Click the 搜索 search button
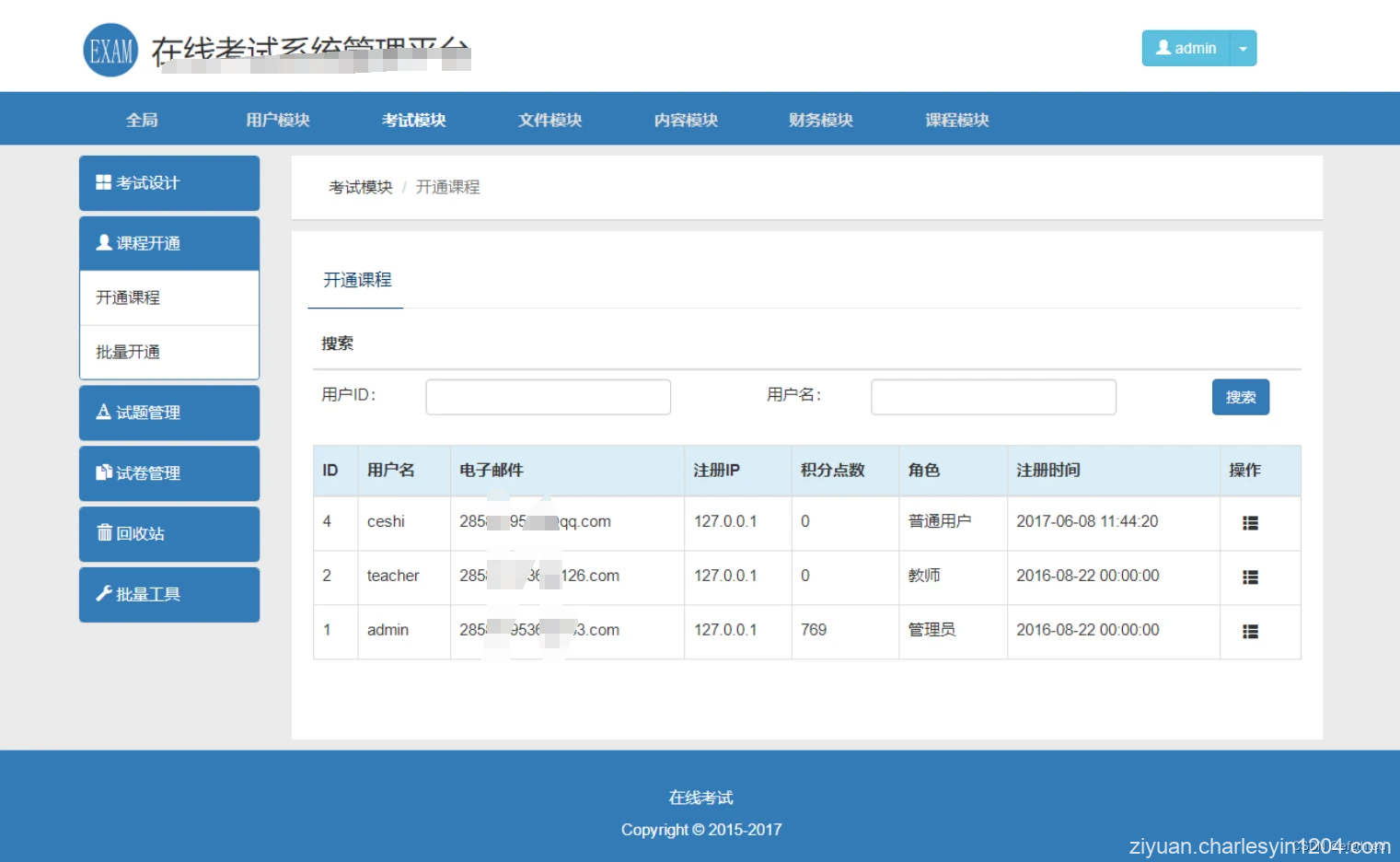This screenshot has height=862, width=1400. [x=1239, y=396]
